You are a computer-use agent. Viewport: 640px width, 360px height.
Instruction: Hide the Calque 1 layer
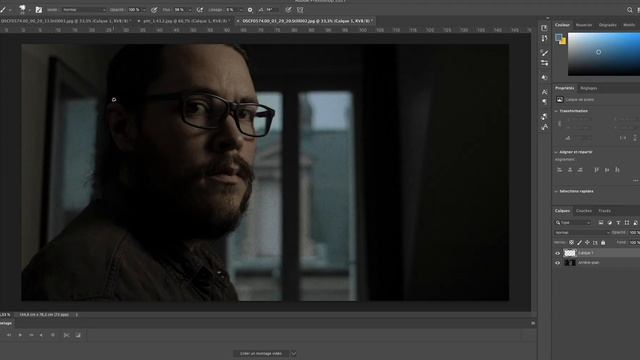(x=558, y=253)
